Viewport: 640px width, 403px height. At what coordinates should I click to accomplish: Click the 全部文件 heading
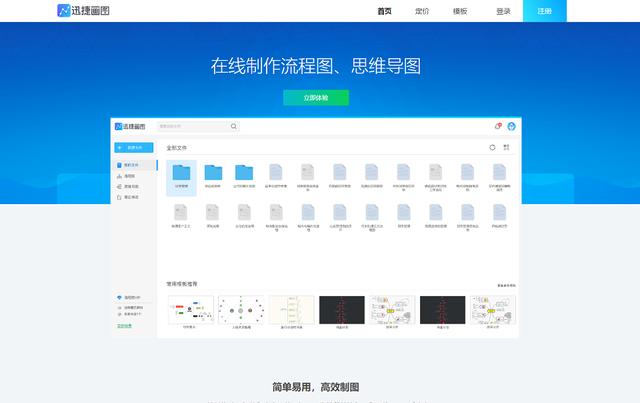177,148
